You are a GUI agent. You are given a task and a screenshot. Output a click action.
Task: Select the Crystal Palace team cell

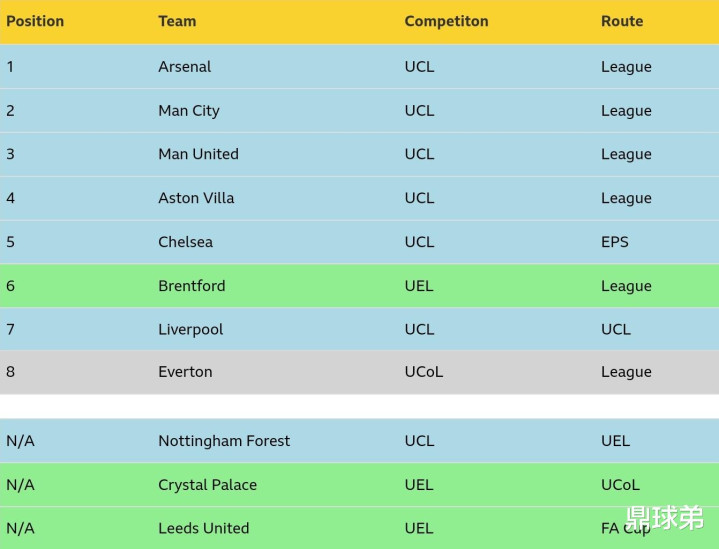[207, 485]
